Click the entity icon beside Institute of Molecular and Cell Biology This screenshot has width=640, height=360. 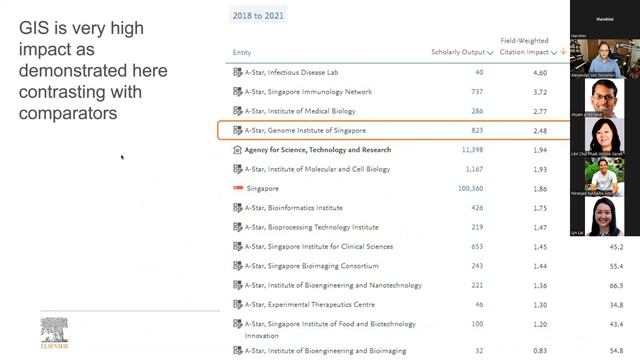(238, 169)
